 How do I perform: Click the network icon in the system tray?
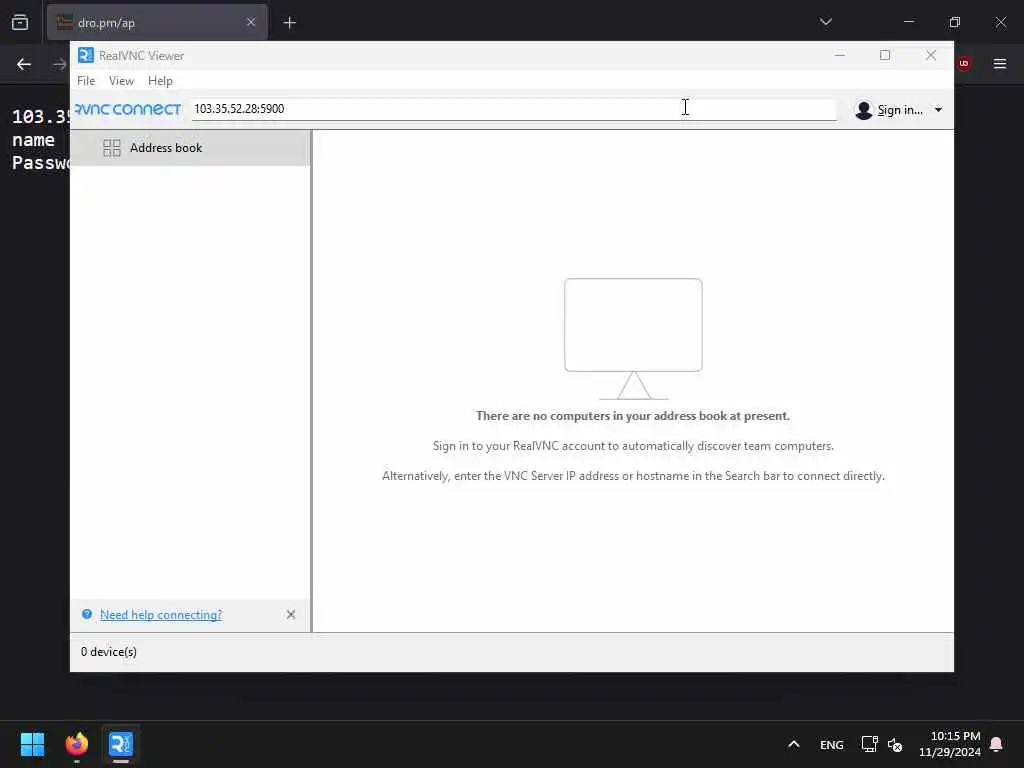pyautogui.click(x=869, y=744)
